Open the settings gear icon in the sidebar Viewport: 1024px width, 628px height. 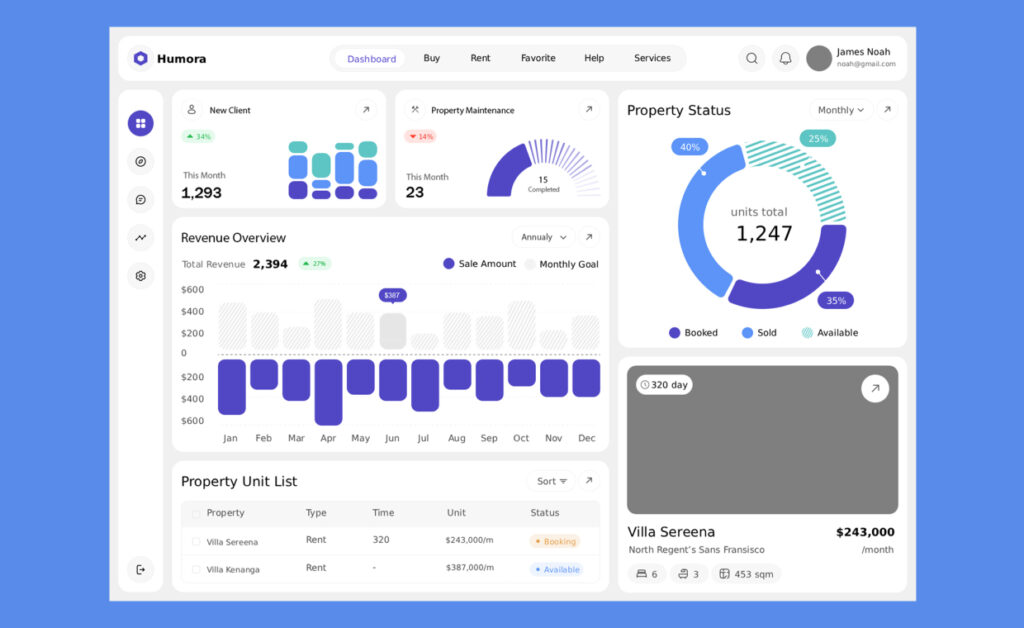140,276
